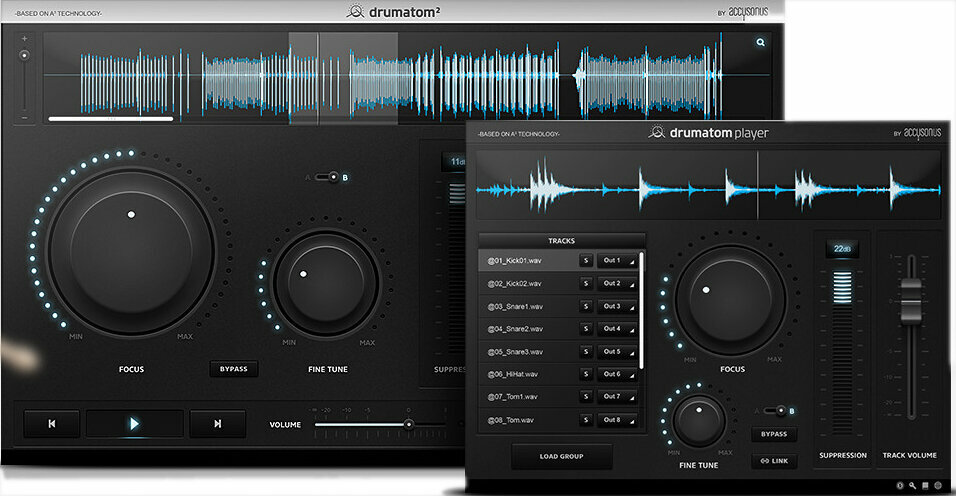Open the Out 1 output dropdown
The height and width of the screenshot is (496, 956).
[x=617, y=261]
